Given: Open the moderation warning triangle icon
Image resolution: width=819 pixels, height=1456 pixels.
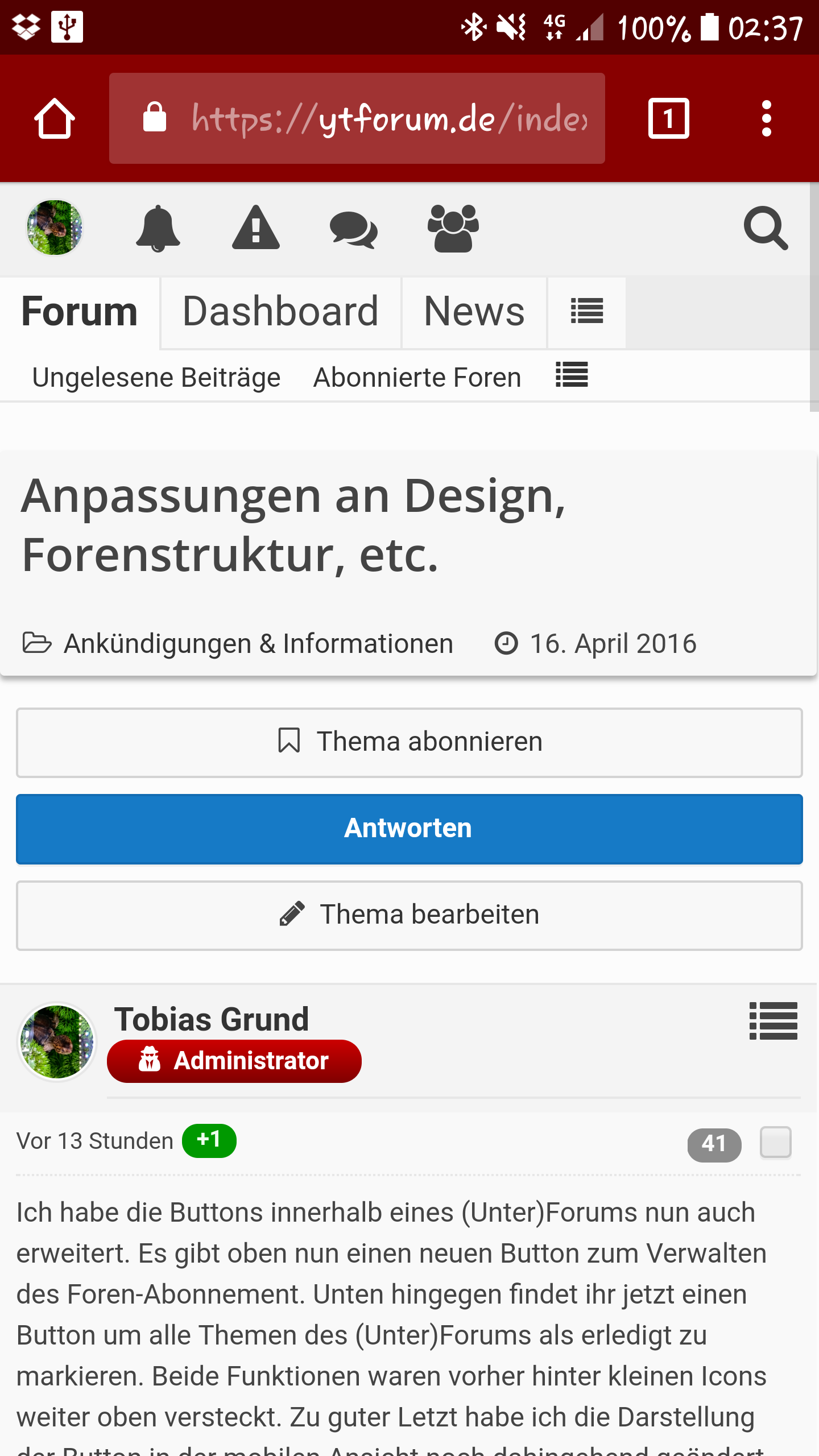Looking at the screenshot, I should tap(256, 228).
